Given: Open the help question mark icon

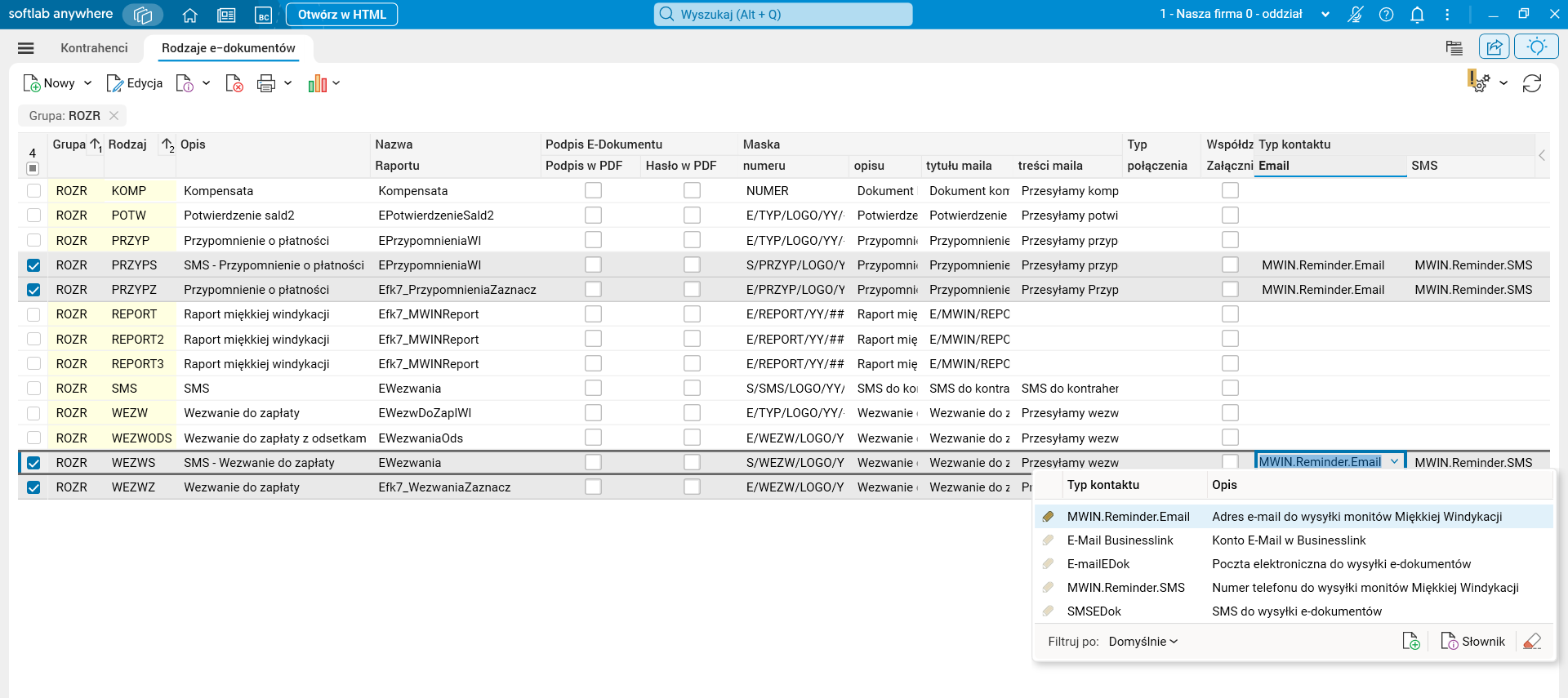Looking at the screenshot, I should tap(1386, 15).
